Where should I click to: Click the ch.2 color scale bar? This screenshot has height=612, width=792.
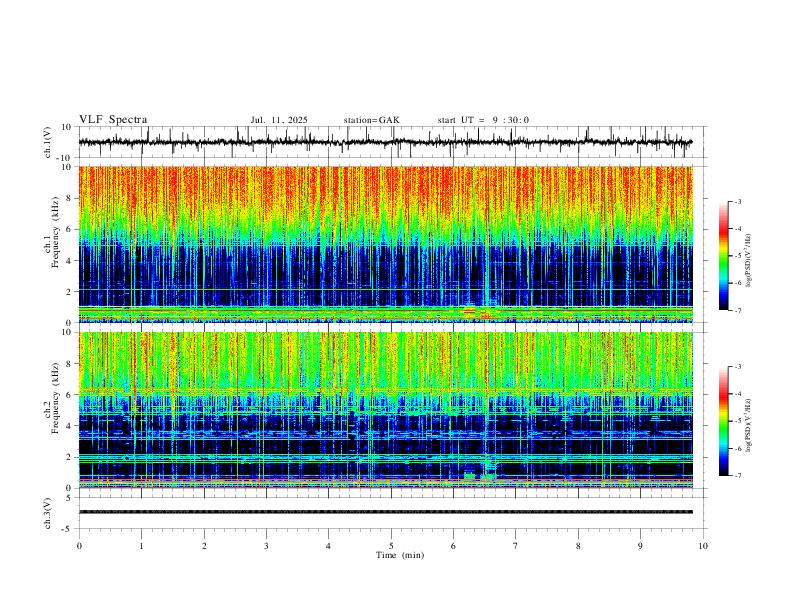pyautogui.click(x=723, y=421)
